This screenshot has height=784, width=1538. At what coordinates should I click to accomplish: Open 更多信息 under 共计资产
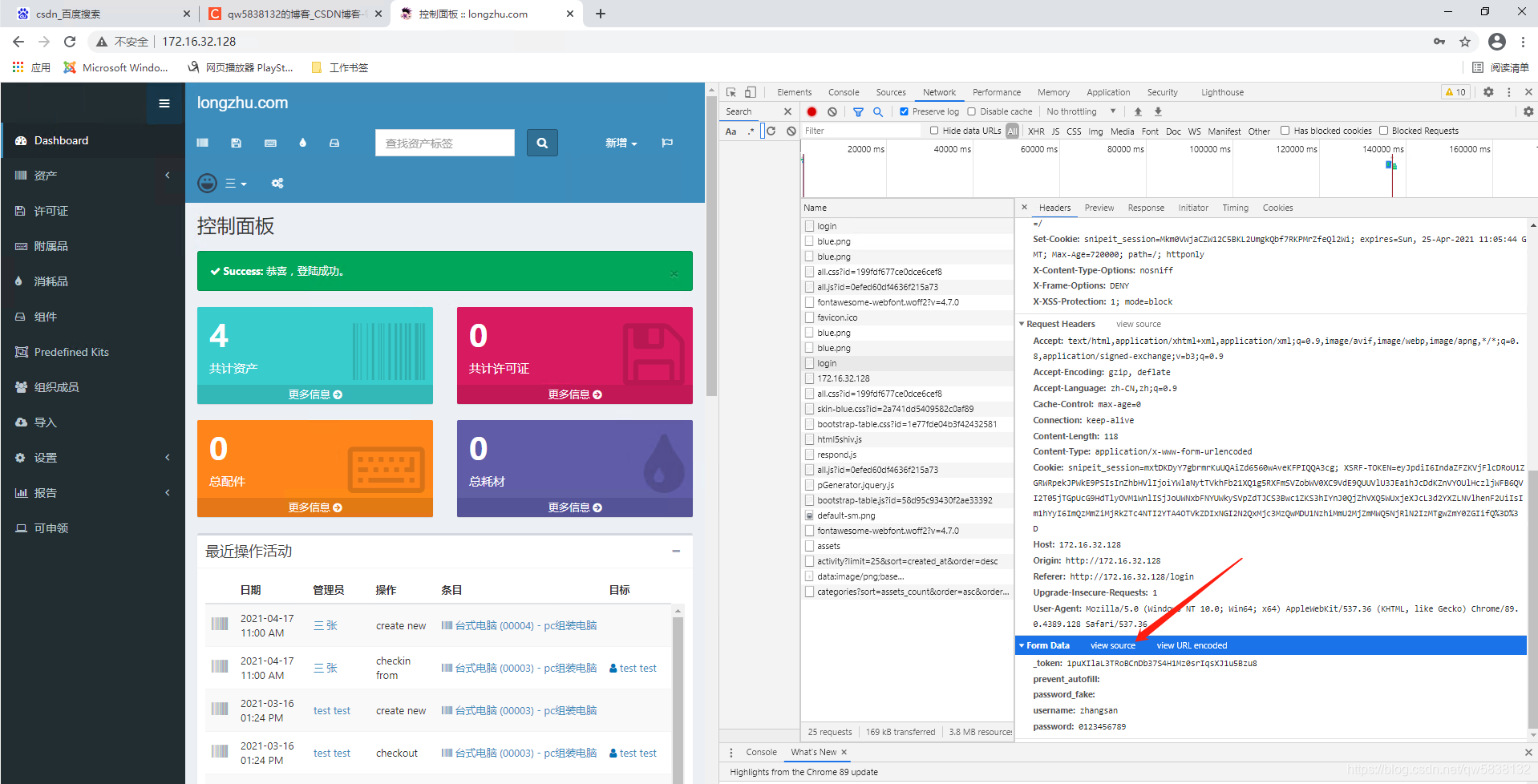coord(315,394)
